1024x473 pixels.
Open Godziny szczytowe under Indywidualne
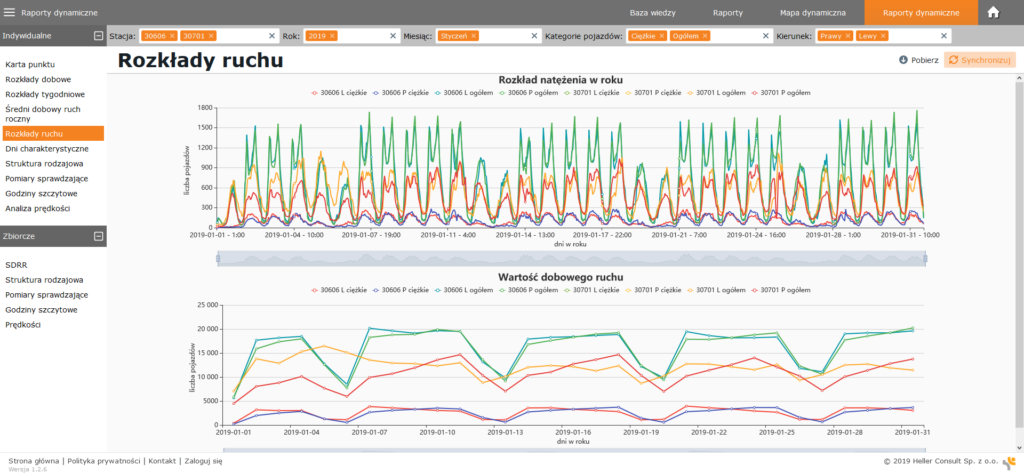pos(42,193)
